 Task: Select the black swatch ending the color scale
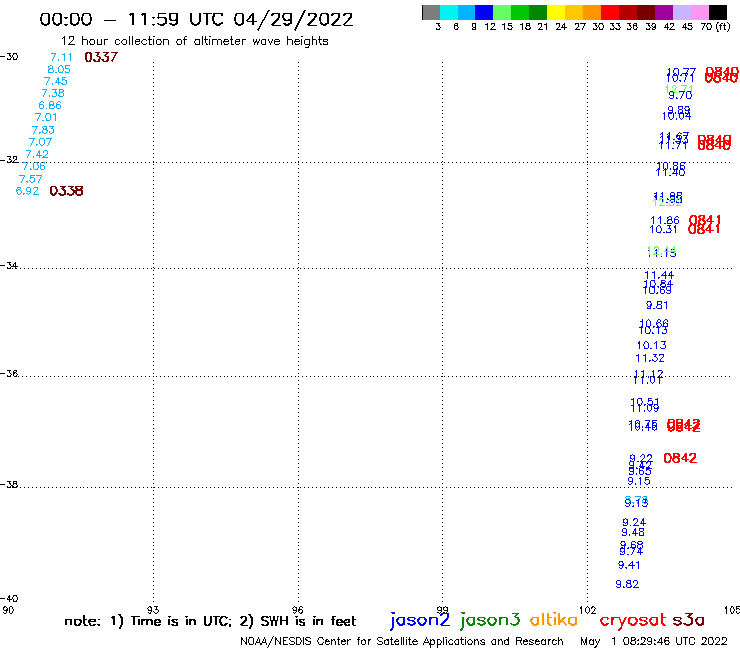(x=717, y=12)
